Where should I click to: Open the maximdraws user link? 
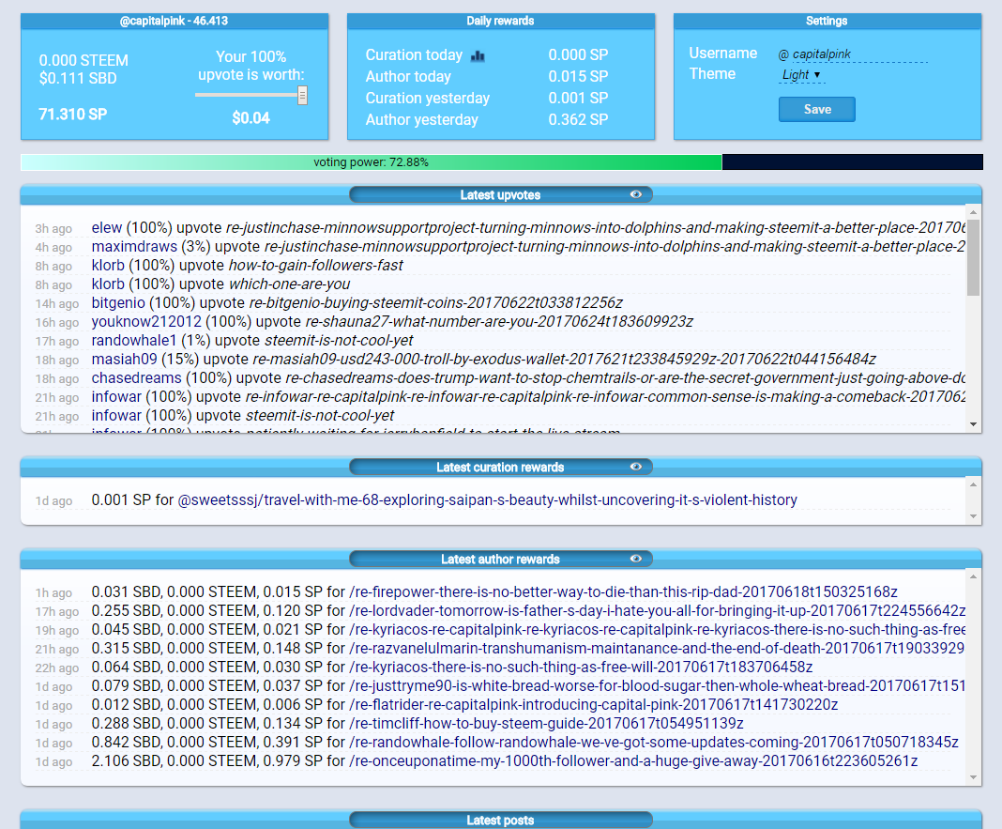(134, 247)
